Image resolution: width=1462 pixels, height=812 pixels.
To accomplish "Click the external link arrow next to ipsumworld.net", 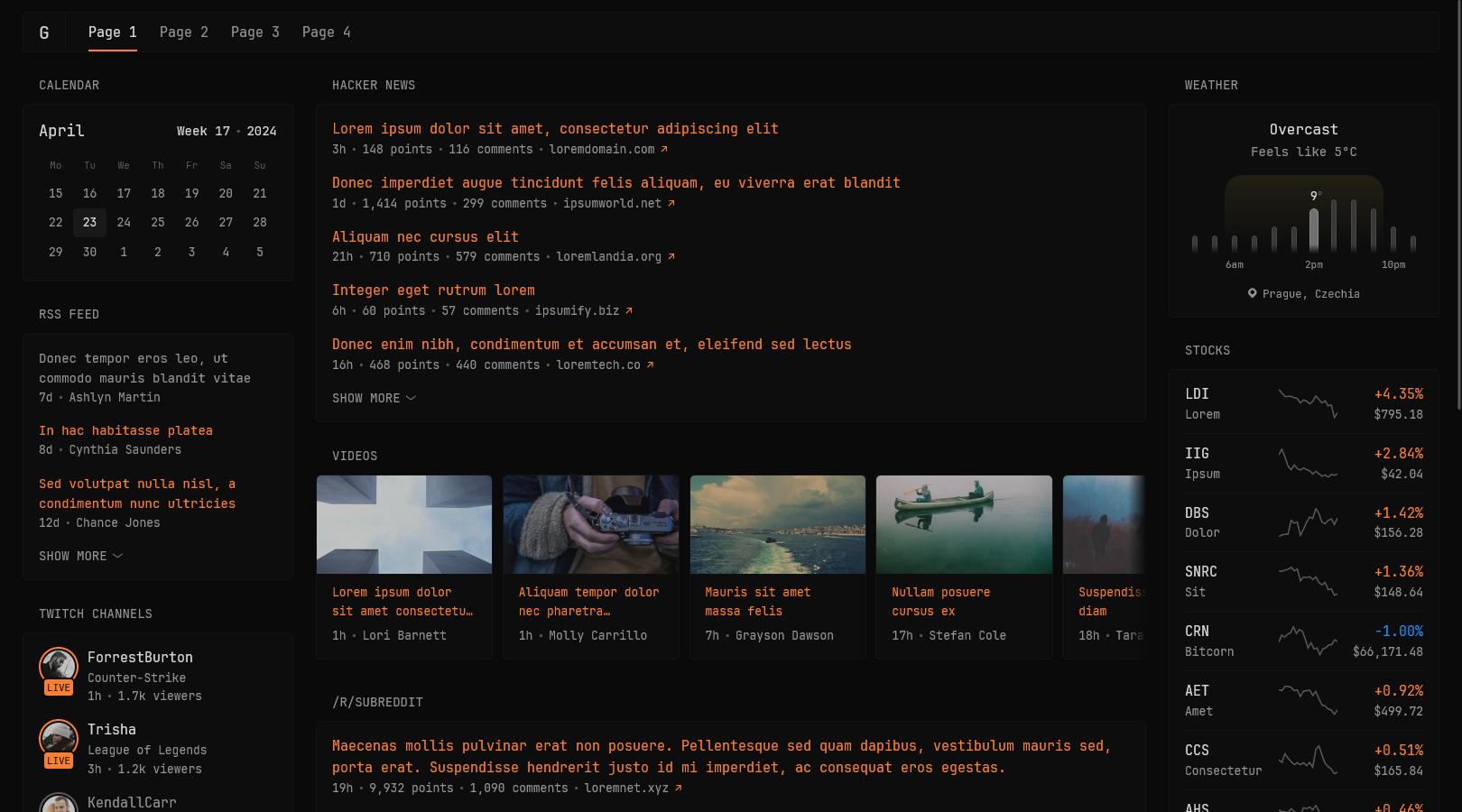I will (x=671, y=204).
